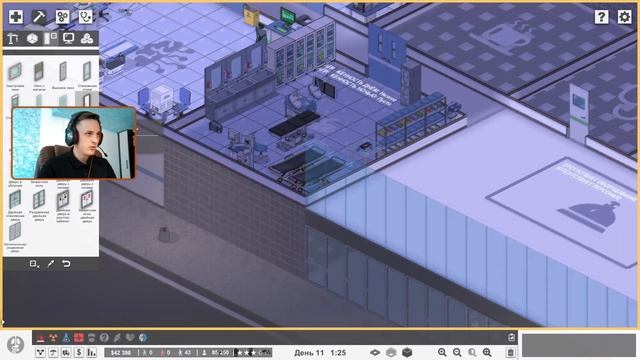Open the settings gear
The height and width of the screenshot is (360, 640).
[x=624, y=17]
